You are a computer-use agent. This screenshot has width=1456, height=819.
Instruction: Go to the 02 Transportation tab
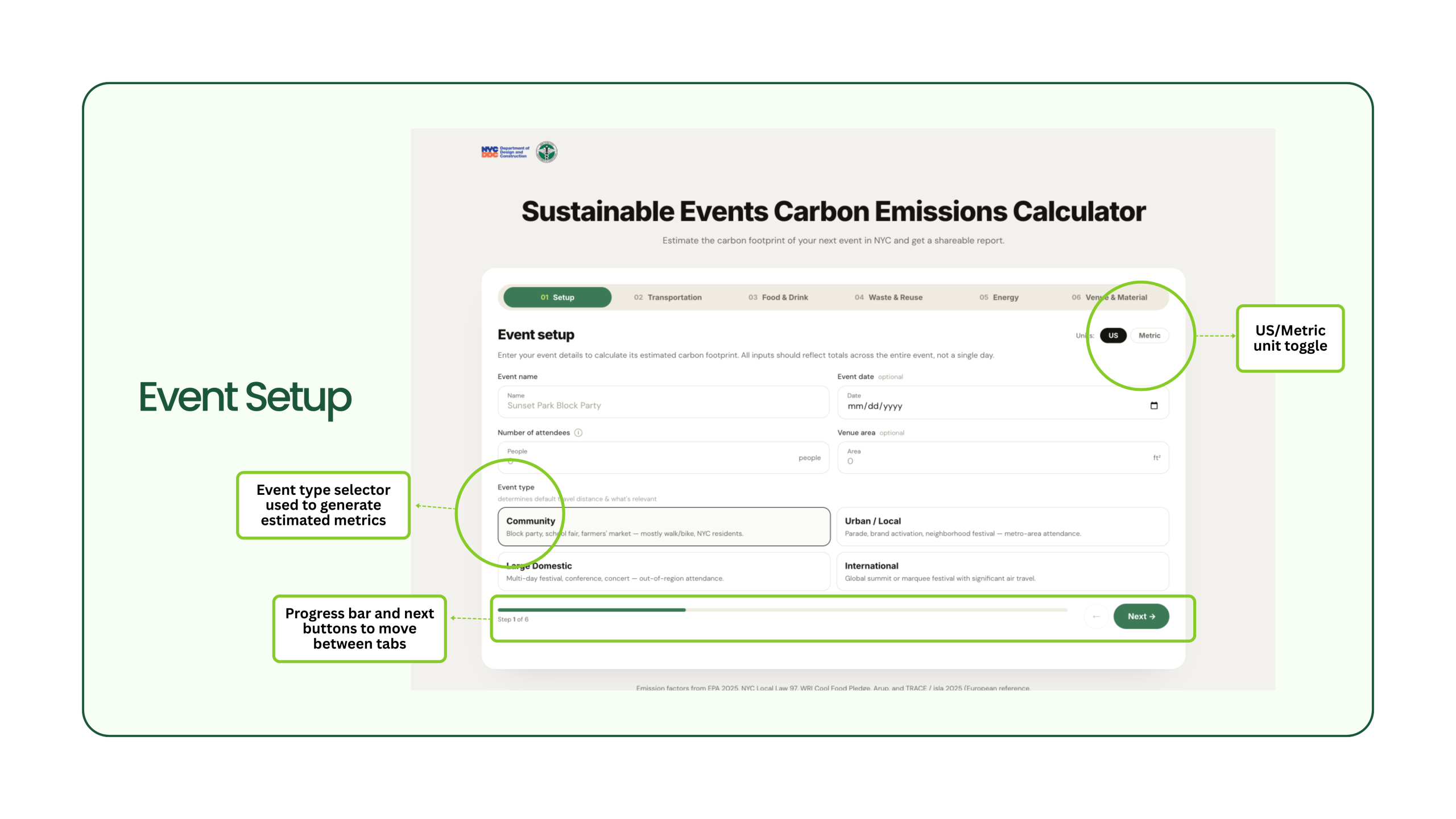(x=668, y=297)
